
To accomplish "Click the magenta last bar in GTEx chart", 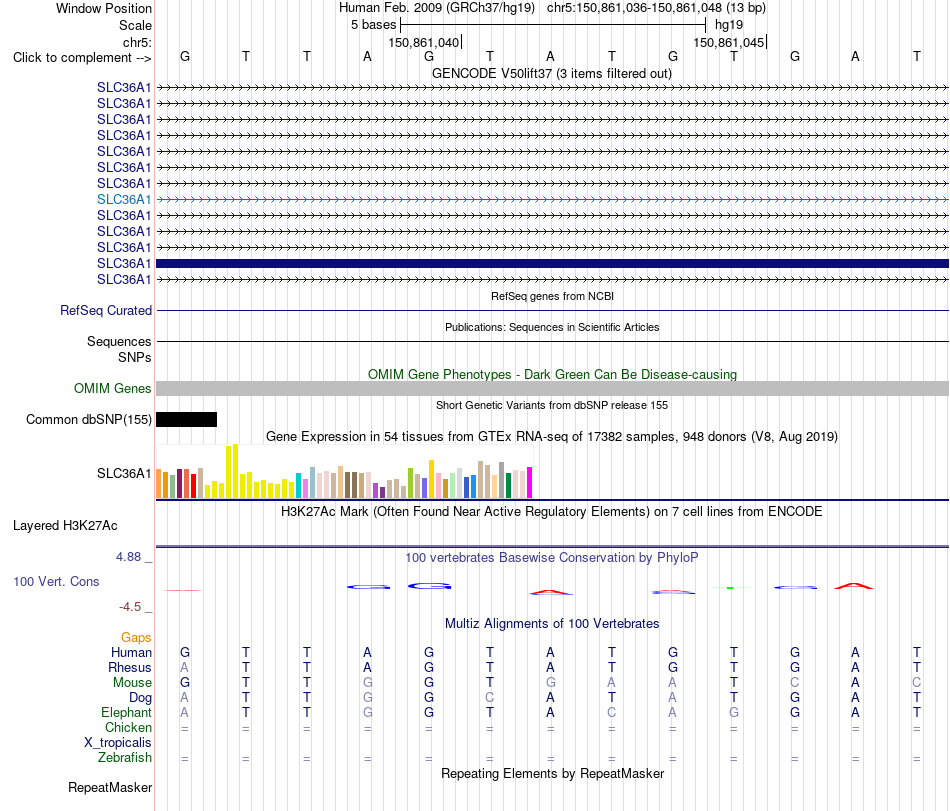I will (529, 482).
